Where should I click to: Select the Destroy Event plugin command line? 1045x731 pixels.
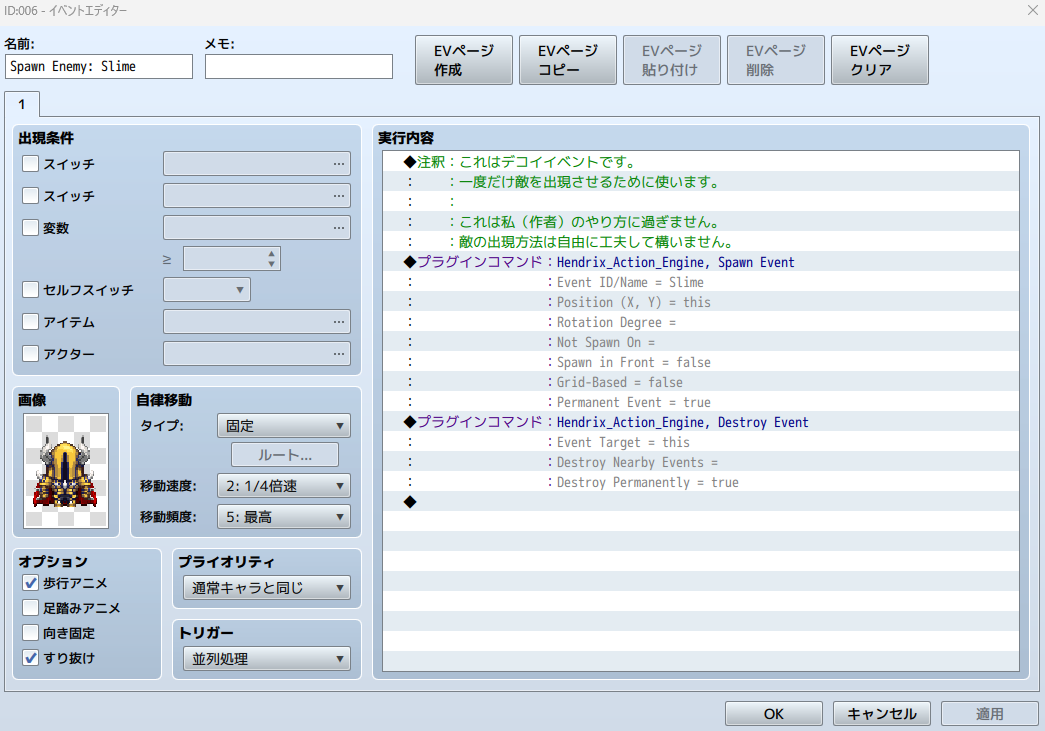[x=682, y=422]
